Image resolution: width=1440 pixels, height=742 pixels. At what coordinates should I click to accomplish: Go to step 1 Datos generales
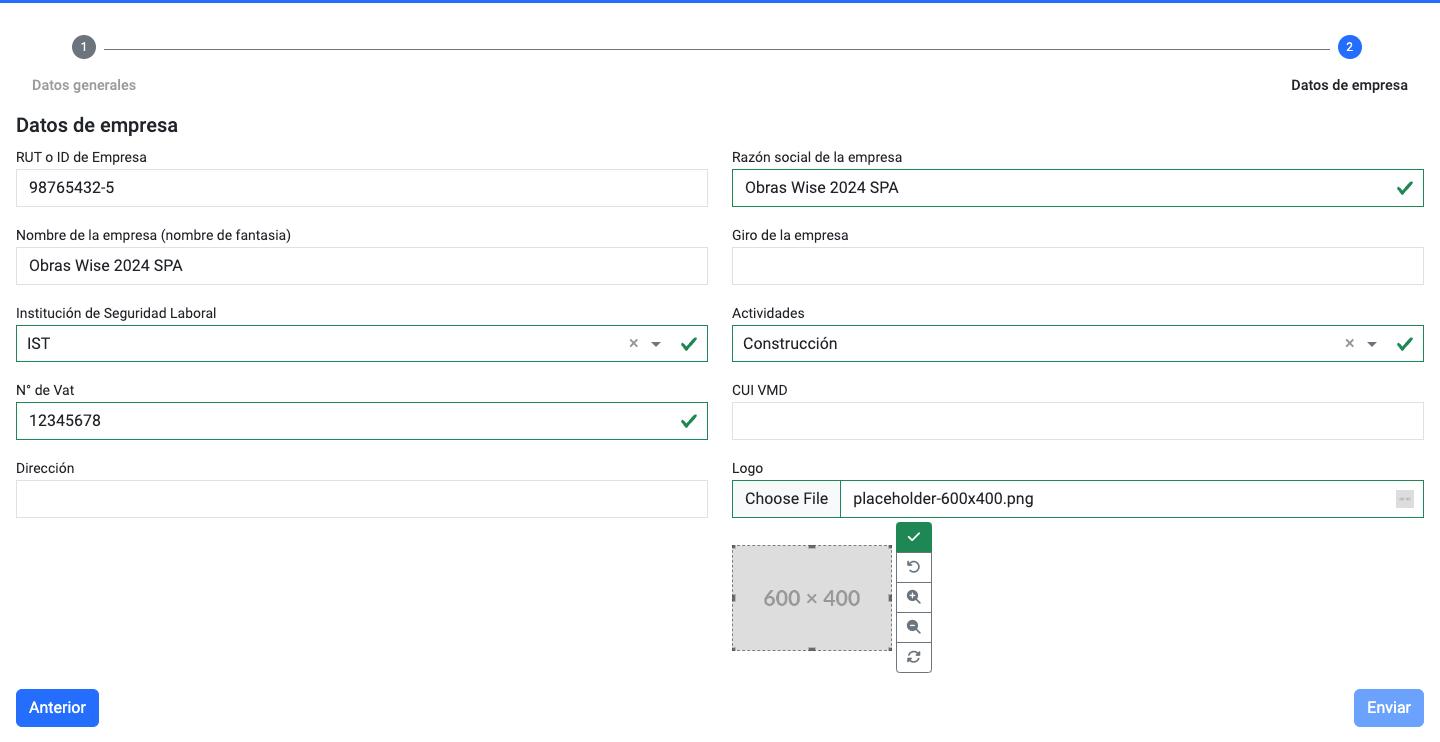(84, 47)
